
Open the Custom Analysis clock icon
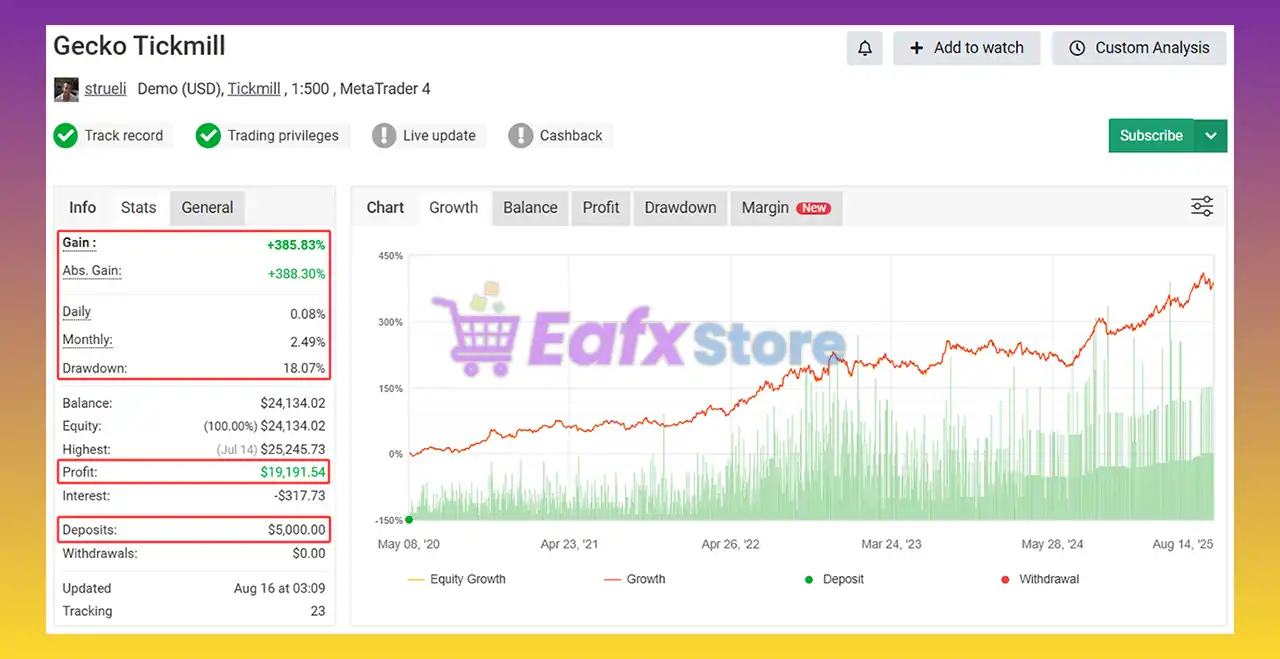click(x=1077, y=47)
